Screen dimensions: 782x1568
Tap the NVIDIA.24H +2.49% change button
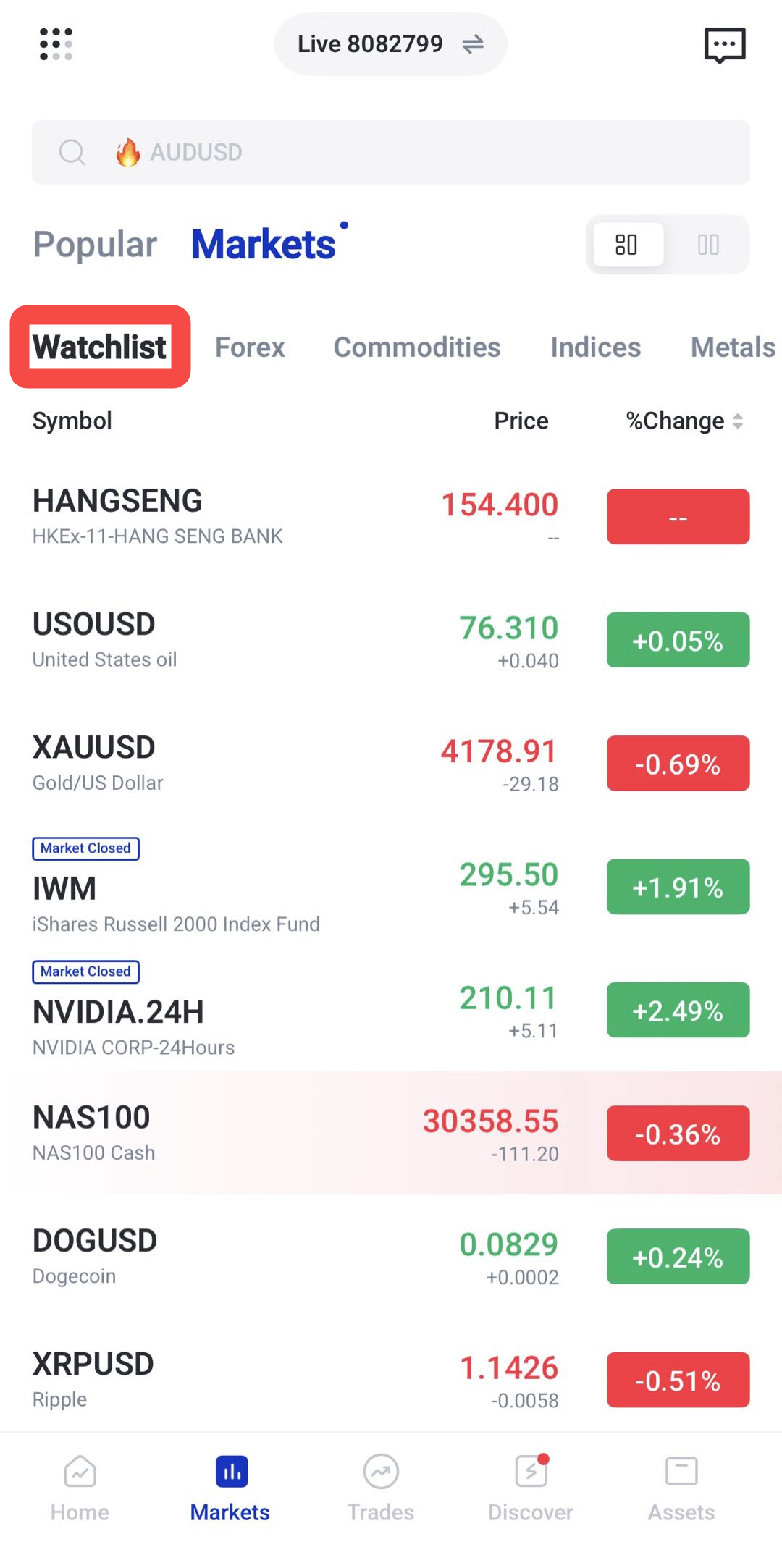[678, 1010]
